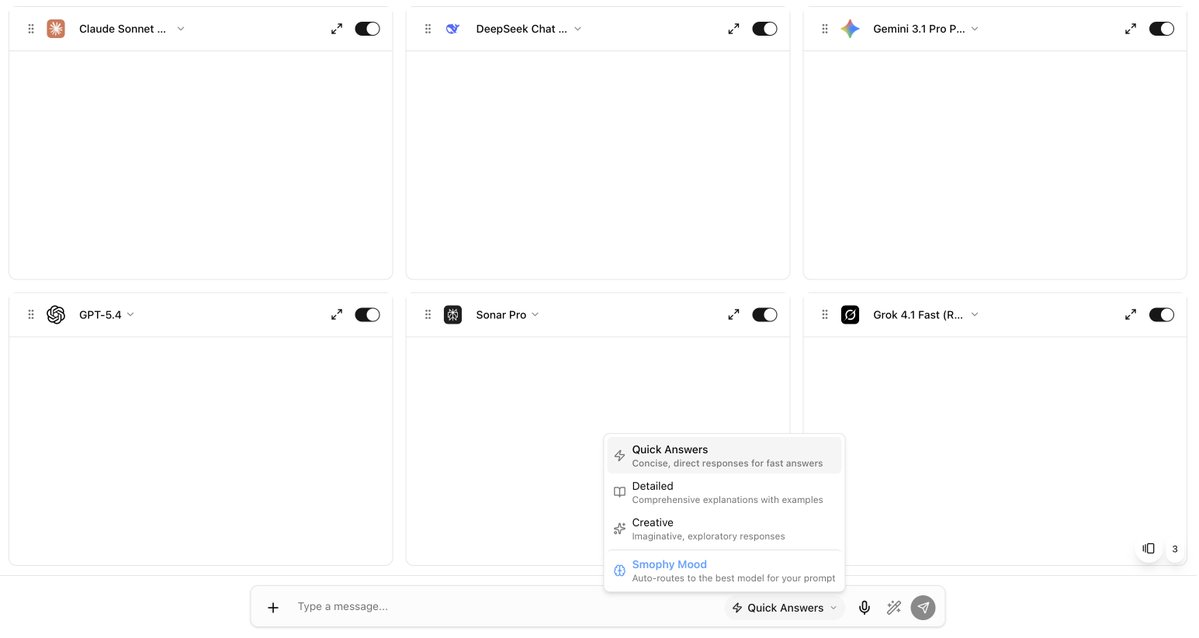Select Creative response mode
Screen dimensions: 1199x638
click(x=724, y=529)
